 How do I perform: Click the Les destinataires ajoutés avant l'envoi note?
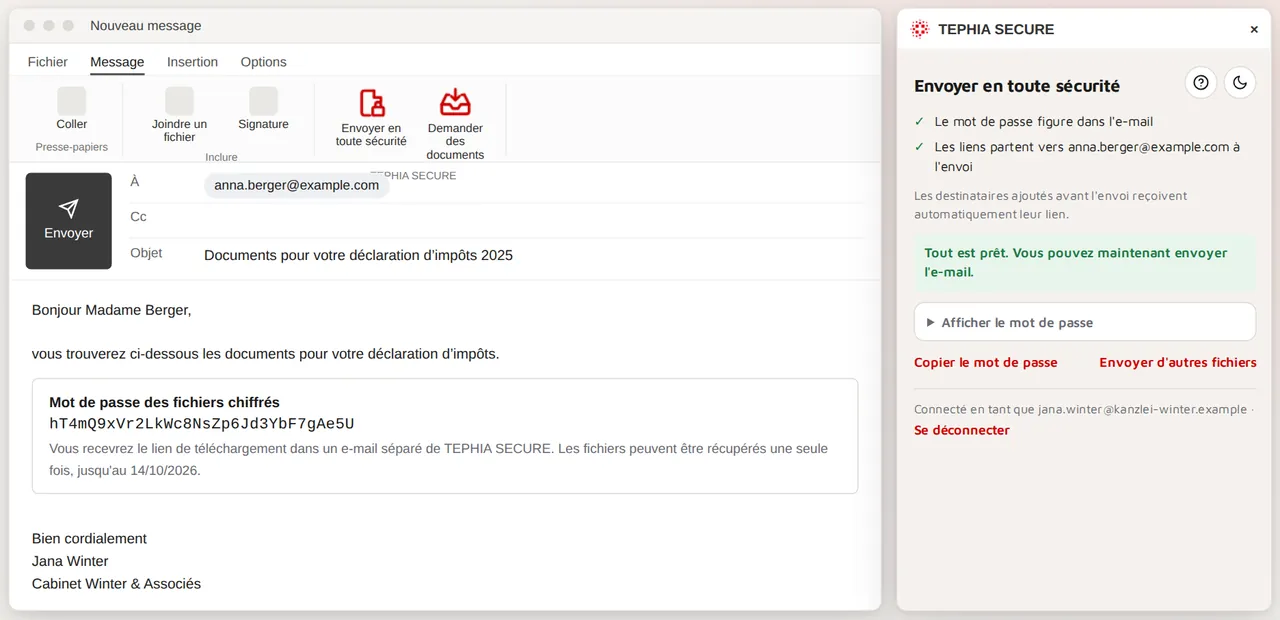click(x=1050, y=205)
